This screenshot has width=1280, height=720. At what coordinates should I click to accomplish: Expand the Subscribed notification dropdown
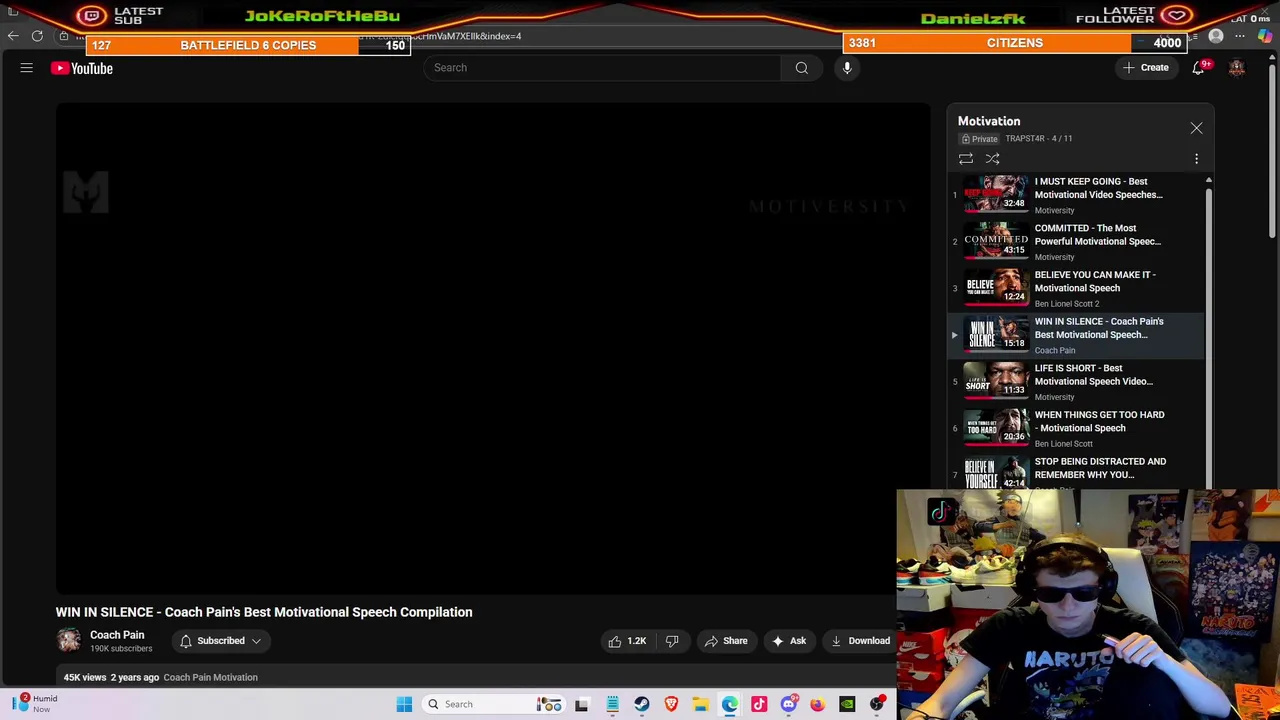coord(220,641)
